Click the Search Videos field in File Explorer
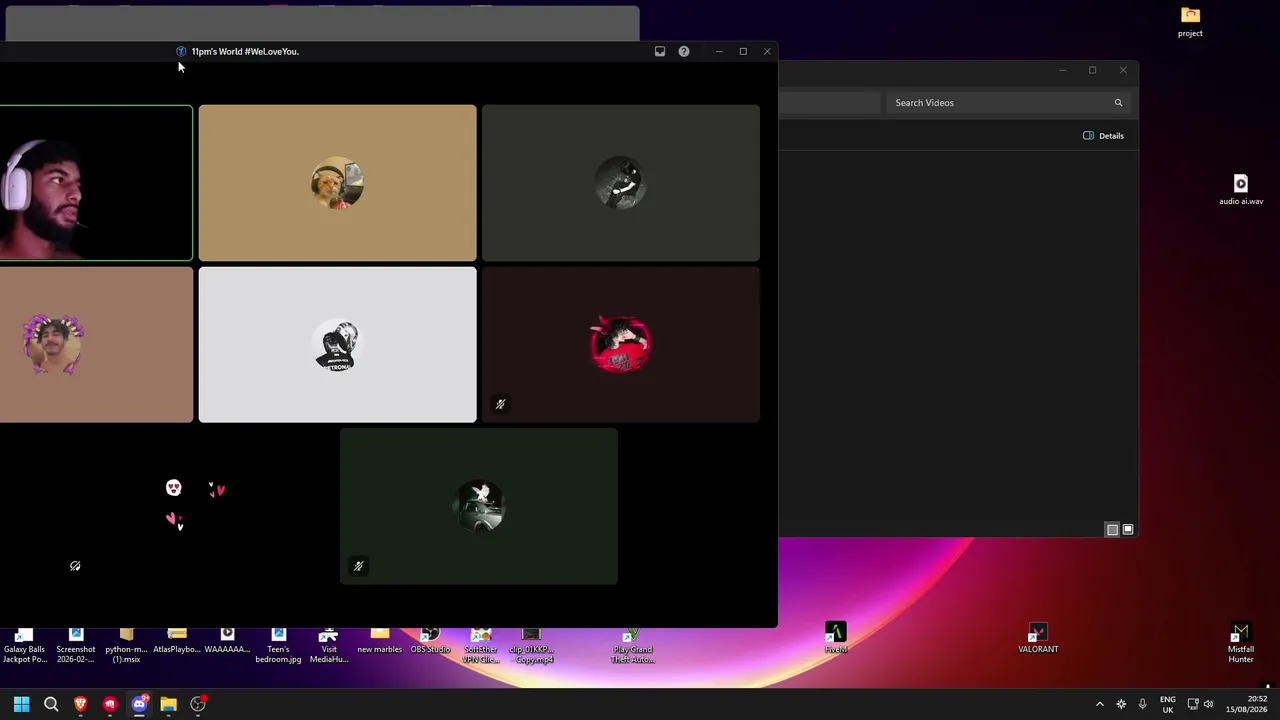Viewport: 1280px width, 720px height. coord(1008,103)
